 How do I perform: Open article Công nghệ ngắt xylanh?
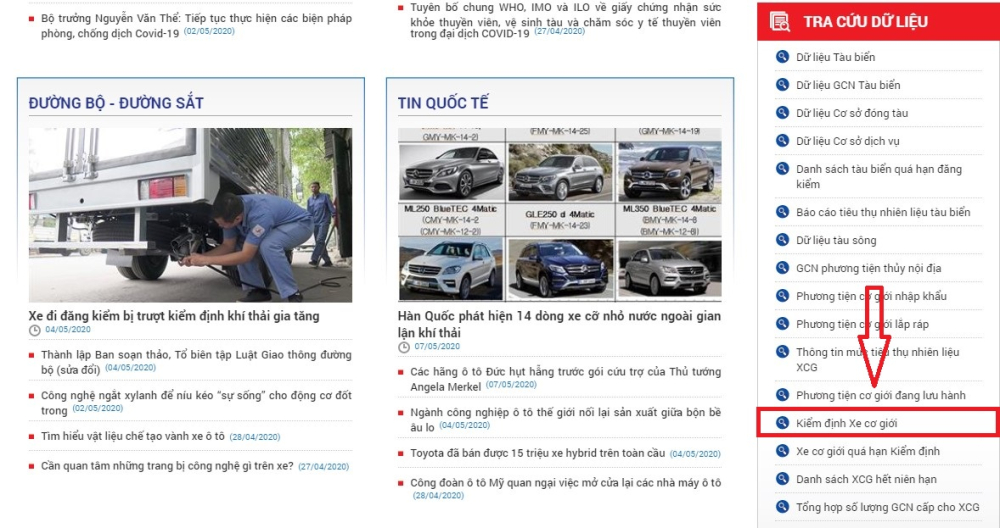[196, 402]
